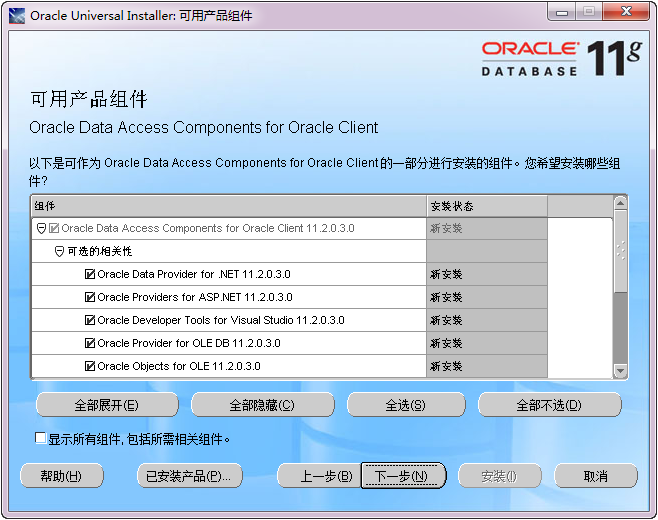Select 新安装 status for Oracle Provider for OLE DB row
Viewport: 658px width, 520px height.
(x=487, y=343)
